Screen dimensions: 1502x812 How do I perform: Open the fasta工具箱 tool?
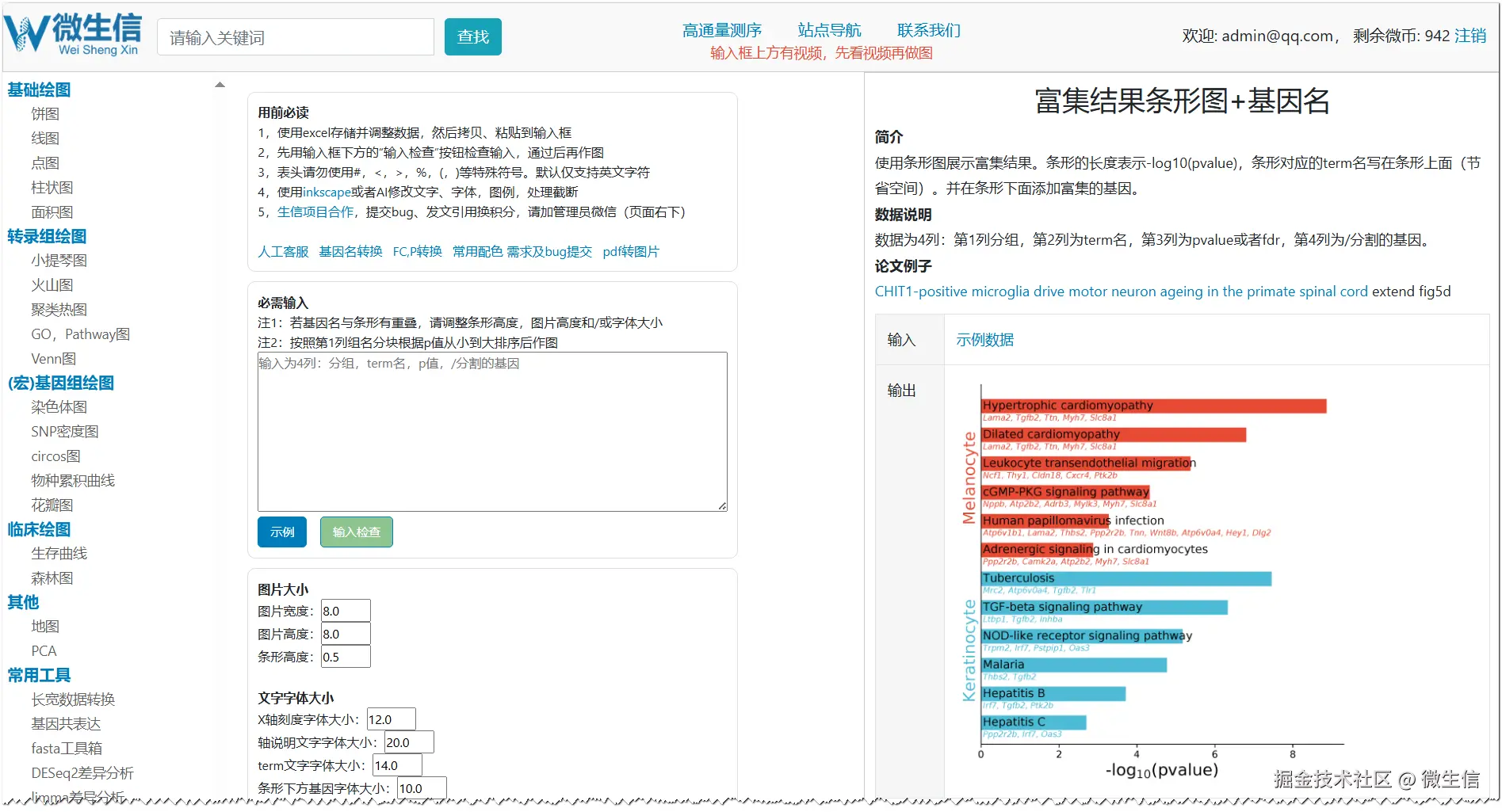click(67, 749)
